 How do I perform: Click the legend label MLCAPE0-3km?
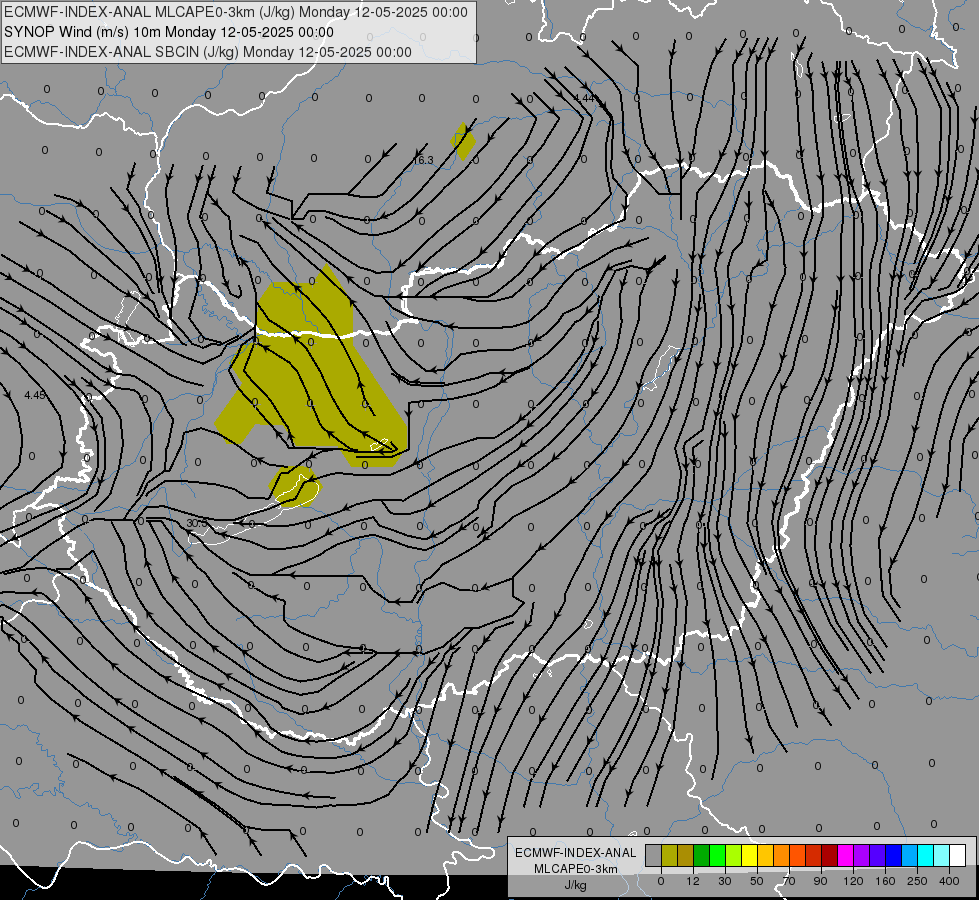pyautogui.click(x=576, y=869)
